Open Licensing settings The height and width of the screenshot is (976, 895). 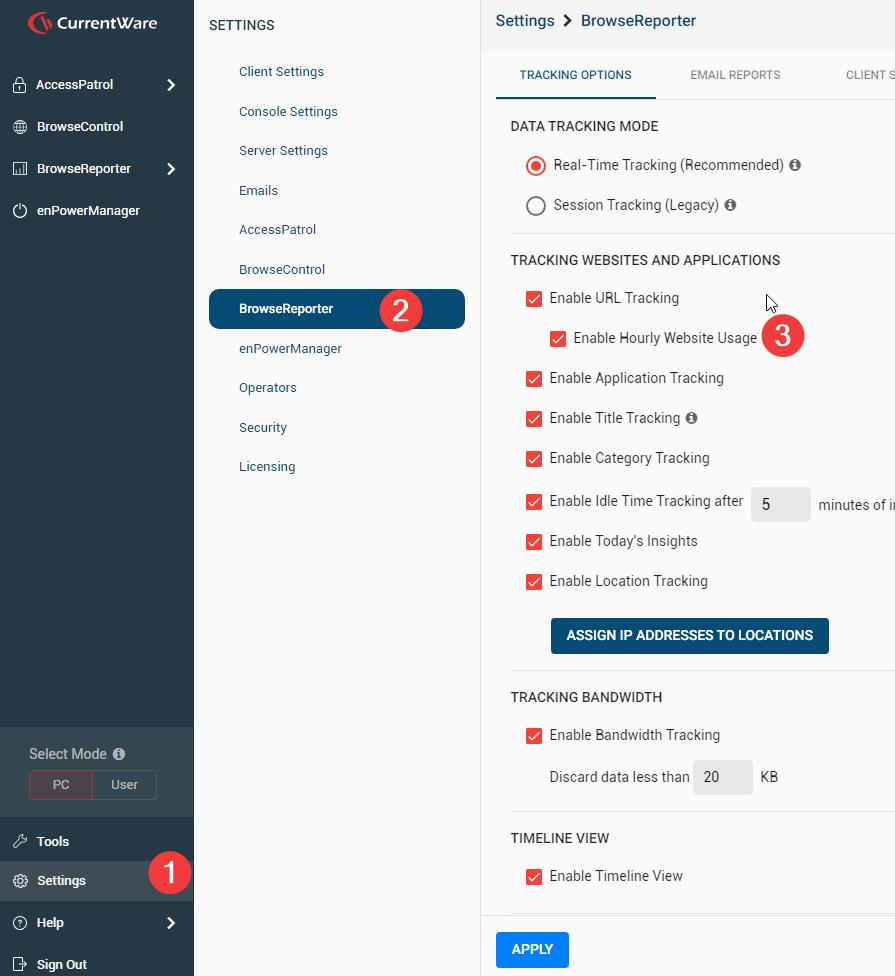[267, 467]
